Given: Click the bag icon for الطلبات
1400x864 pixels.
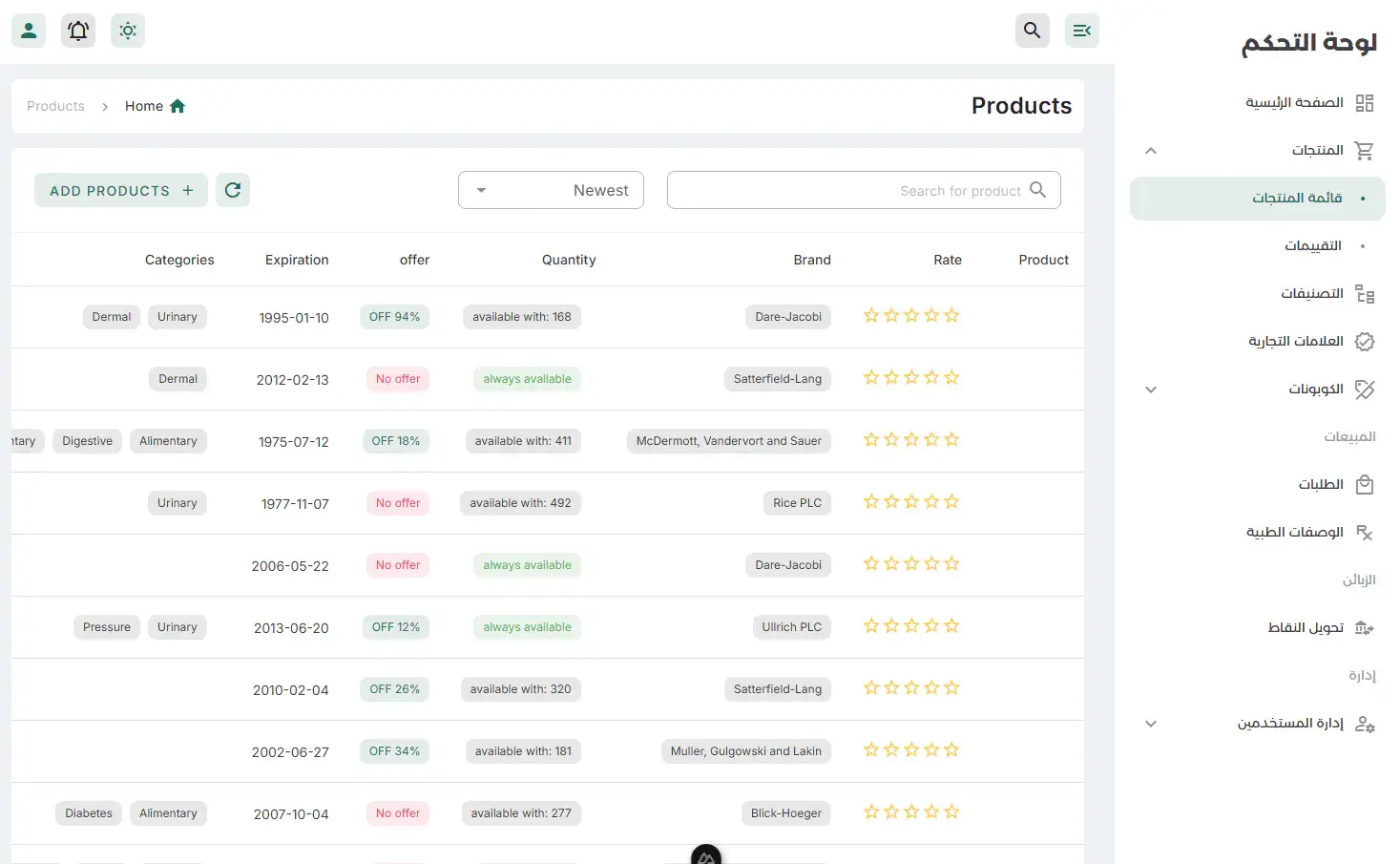Looking at the screenshot, I should [1365, 485].
